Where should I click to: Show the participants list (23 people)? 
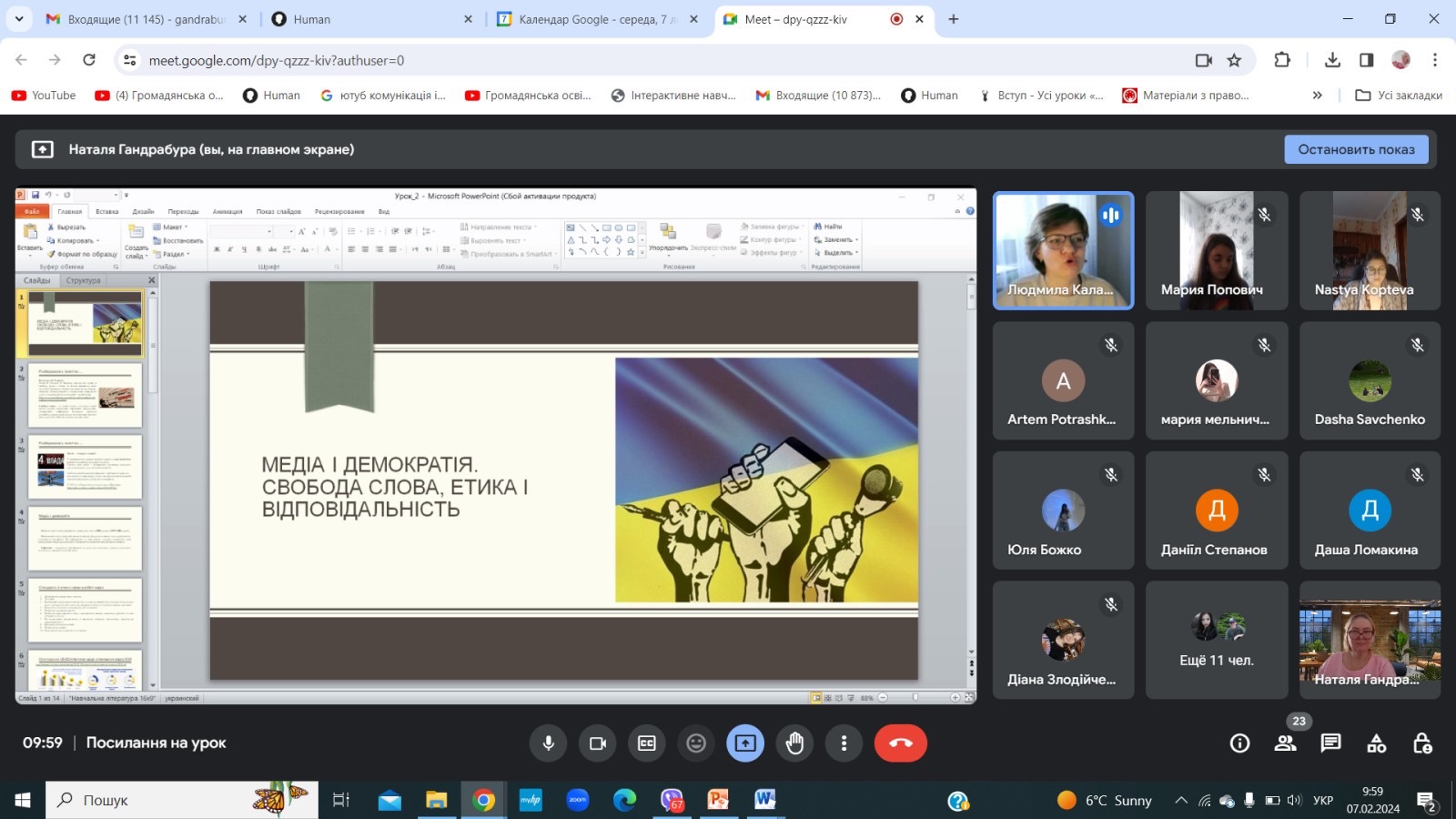[1286, 743]
